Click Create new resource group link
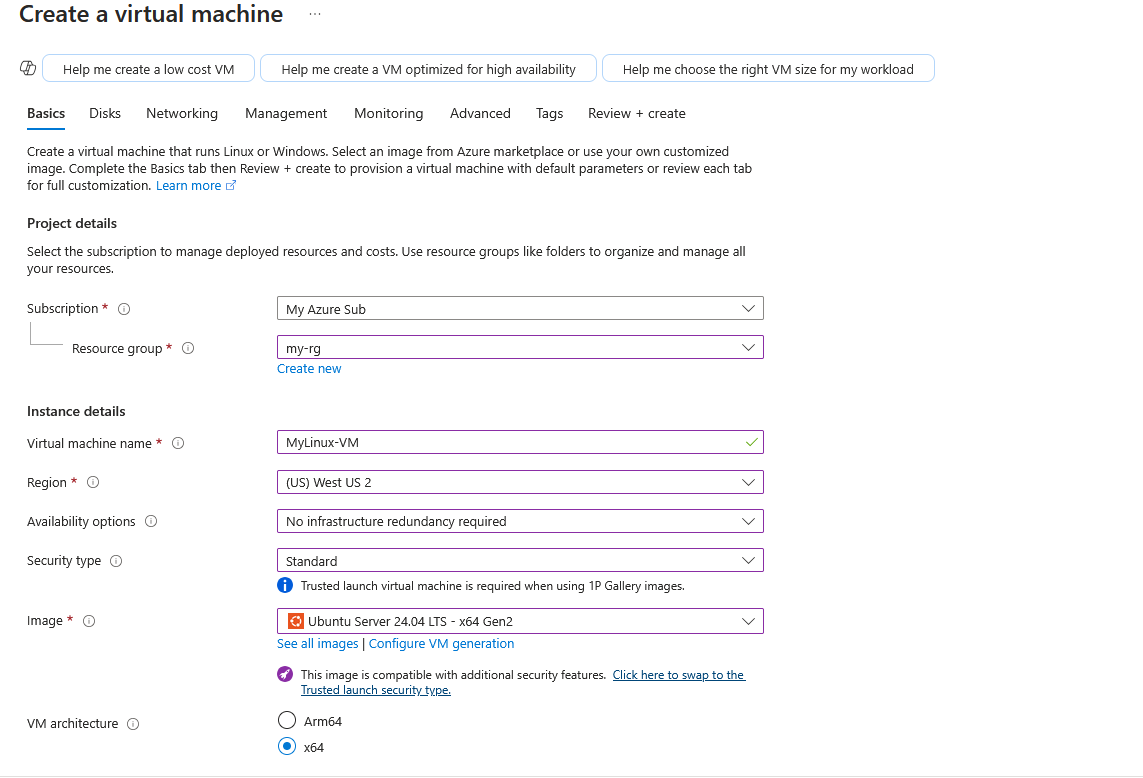 pyautogui.click(x=309, y=369)
